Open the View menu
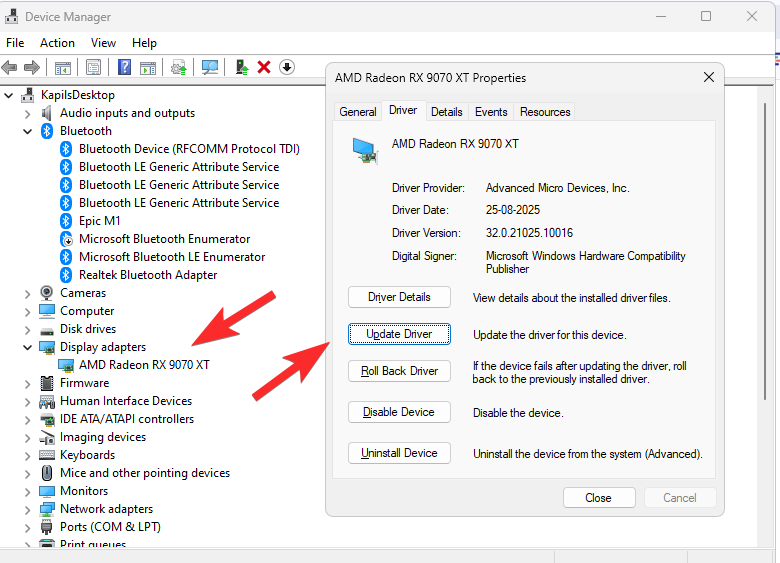The image size is (780, 563). 103,43
